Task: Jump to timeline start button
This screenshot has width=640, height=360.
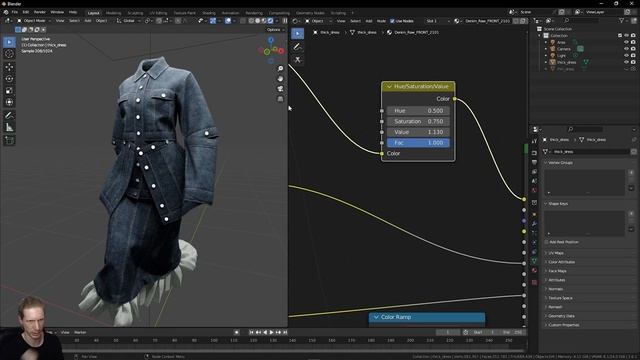Action: 251,332
